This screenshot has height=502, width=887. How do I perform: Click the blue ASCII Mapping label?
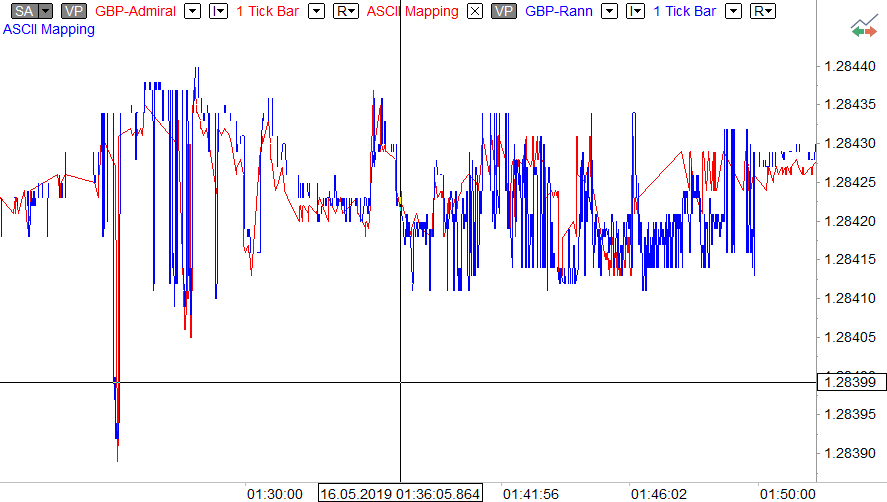coord(49,29)
